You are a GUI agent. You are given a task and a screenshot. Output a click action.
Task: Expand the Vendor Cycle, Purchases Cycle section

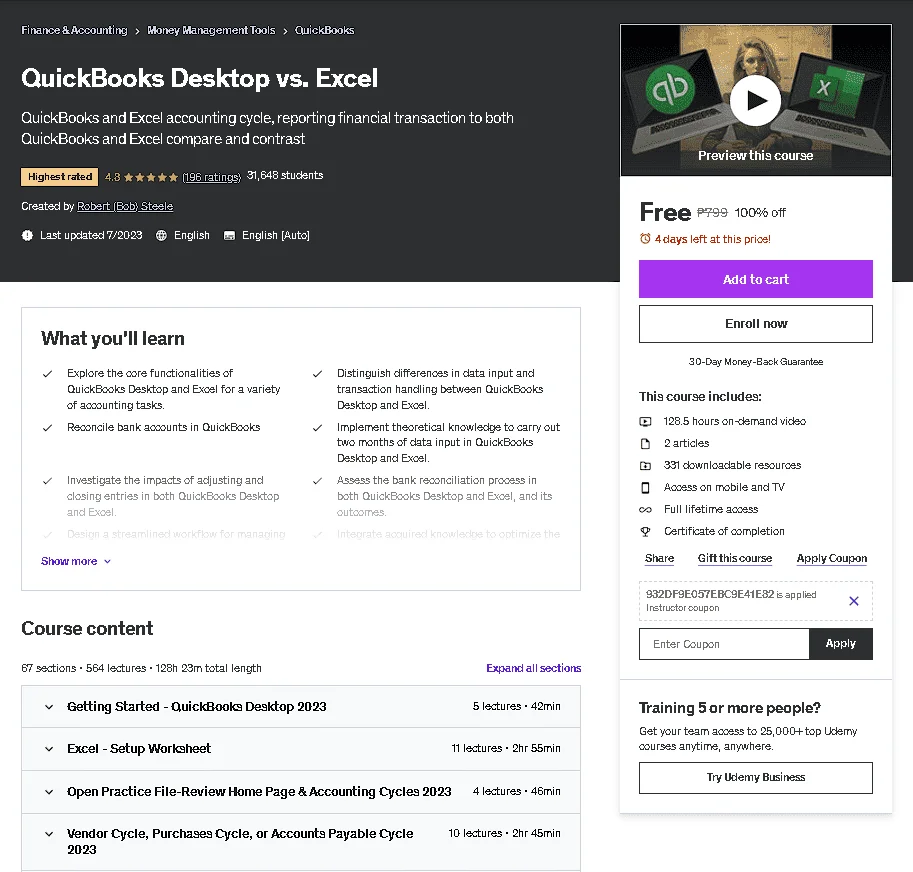click(x=301, y=842)
